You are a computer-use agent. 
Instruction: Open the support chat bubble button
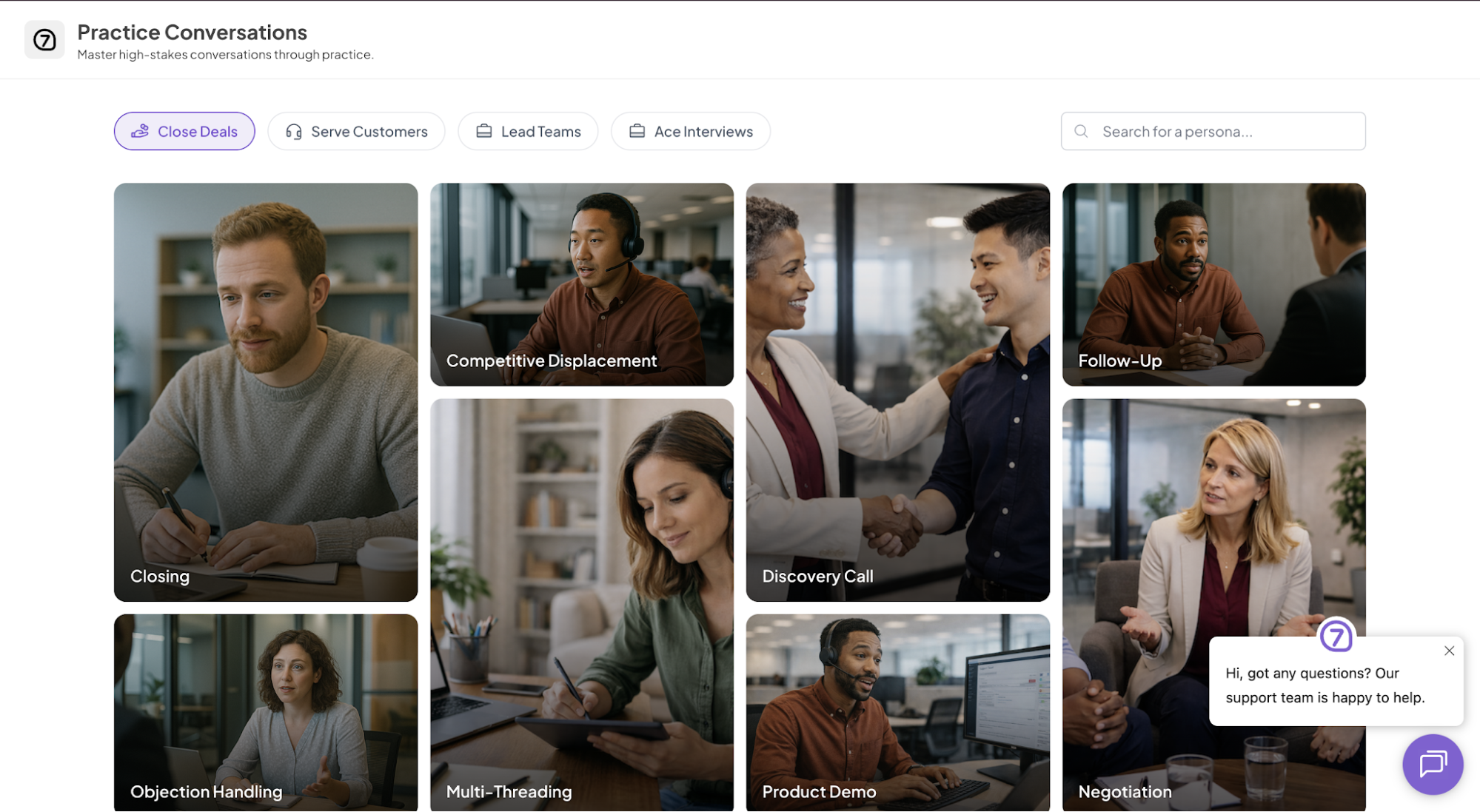point(1433,764)
